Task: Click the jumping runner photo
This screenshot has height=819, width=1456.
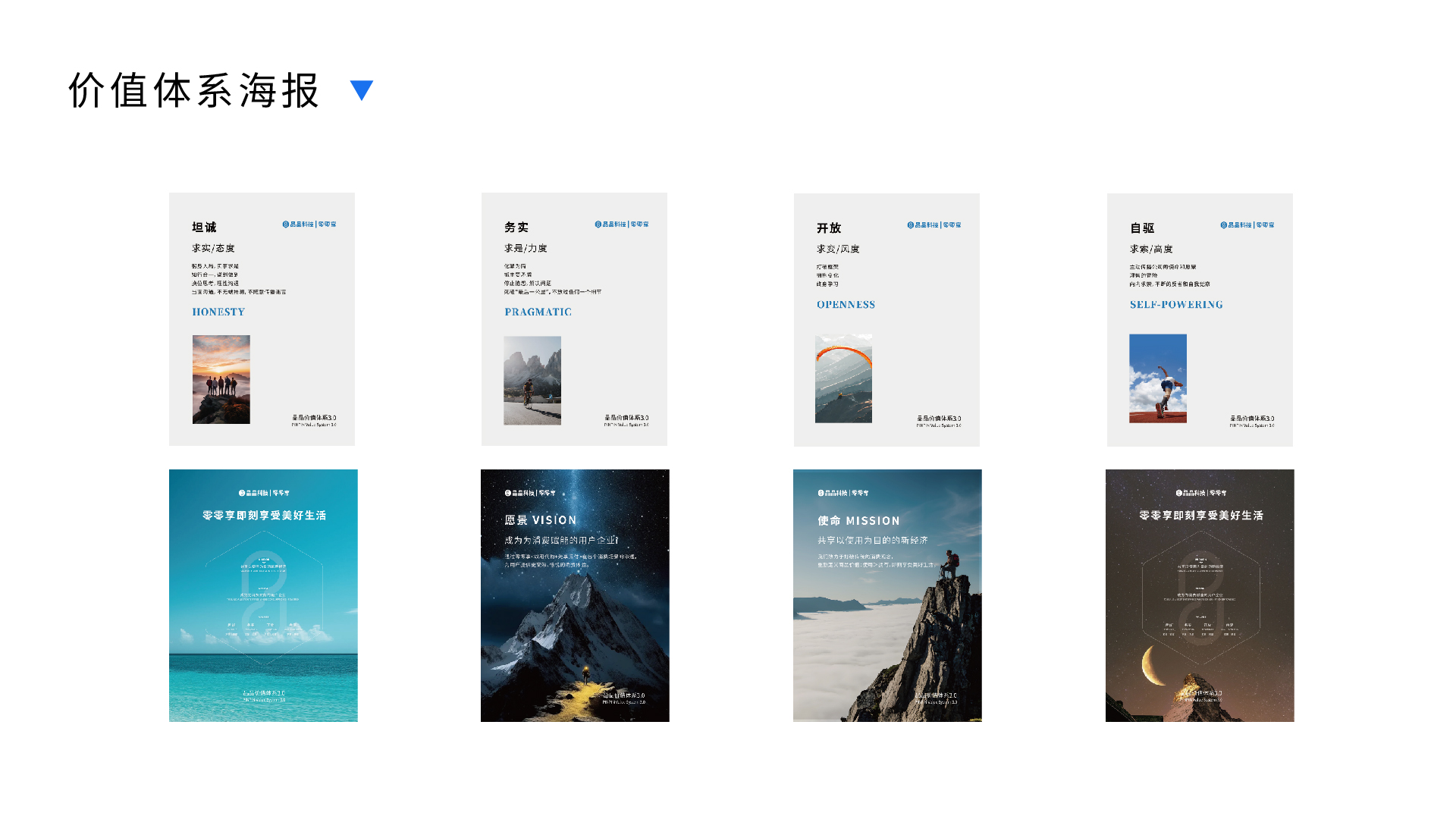Action: [x=1157, y=378]
